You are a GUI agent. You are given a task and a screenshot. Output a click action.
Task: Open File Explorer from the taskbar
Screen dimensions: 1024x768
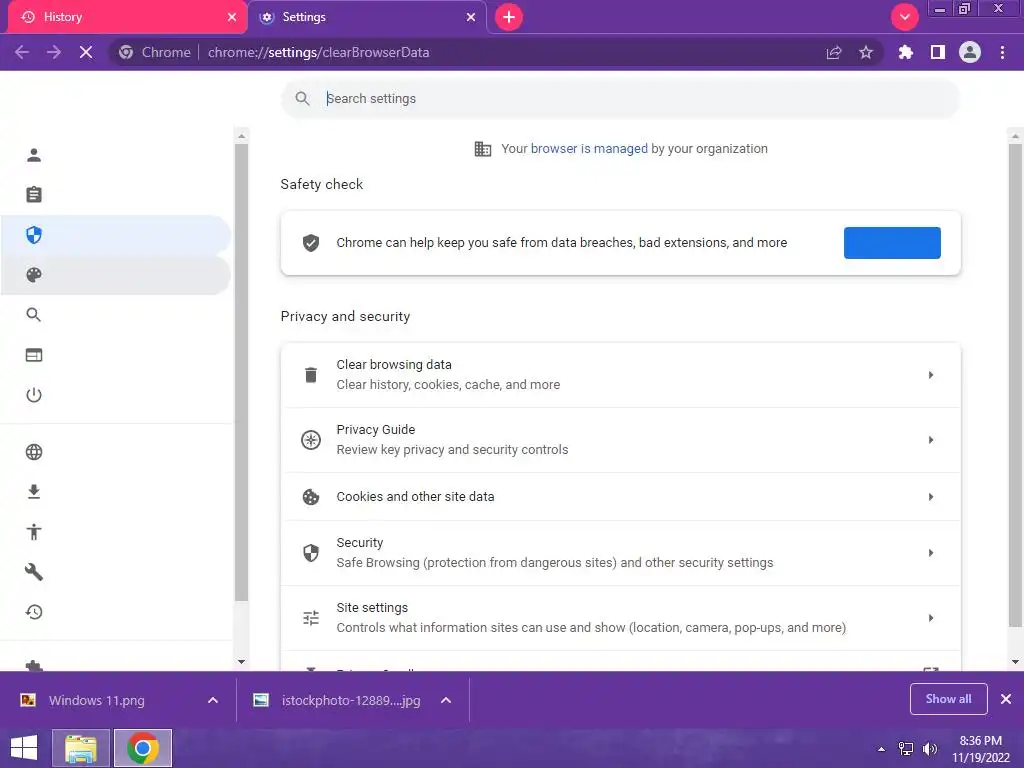tap(80, 748)
